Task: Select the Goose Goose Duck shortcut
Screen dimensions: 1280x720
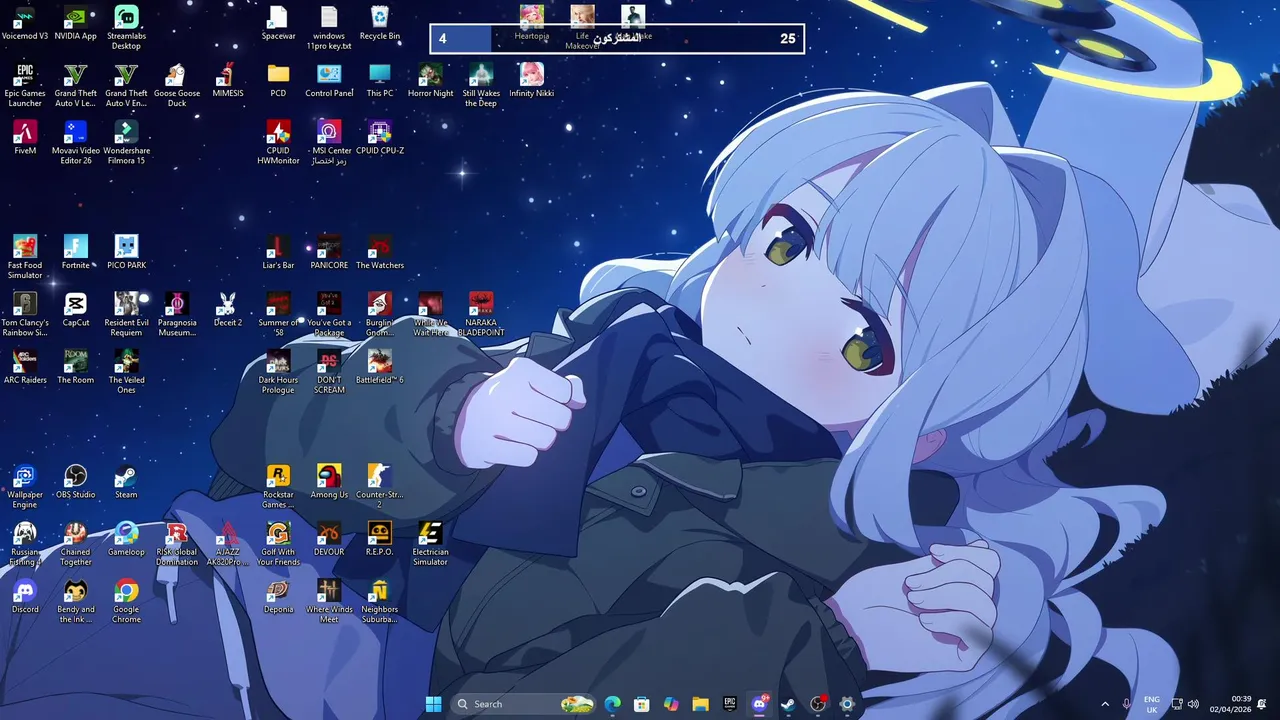Action: 177,86
